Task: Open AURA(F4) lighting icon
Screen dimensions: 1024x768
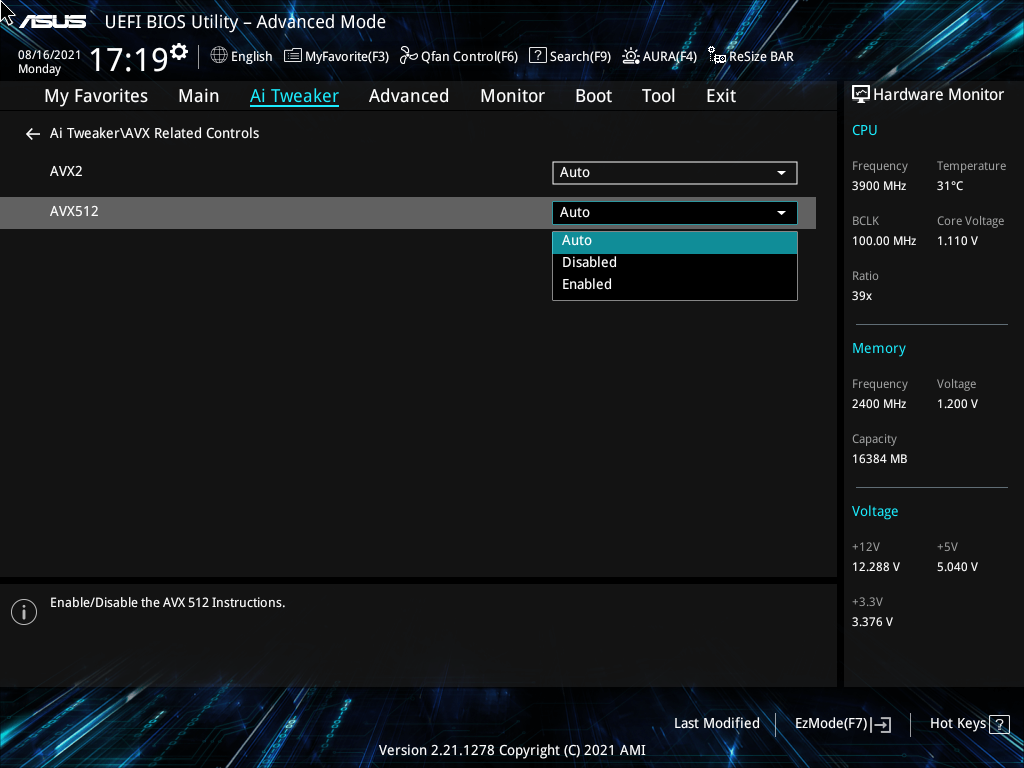Action: 631,56
